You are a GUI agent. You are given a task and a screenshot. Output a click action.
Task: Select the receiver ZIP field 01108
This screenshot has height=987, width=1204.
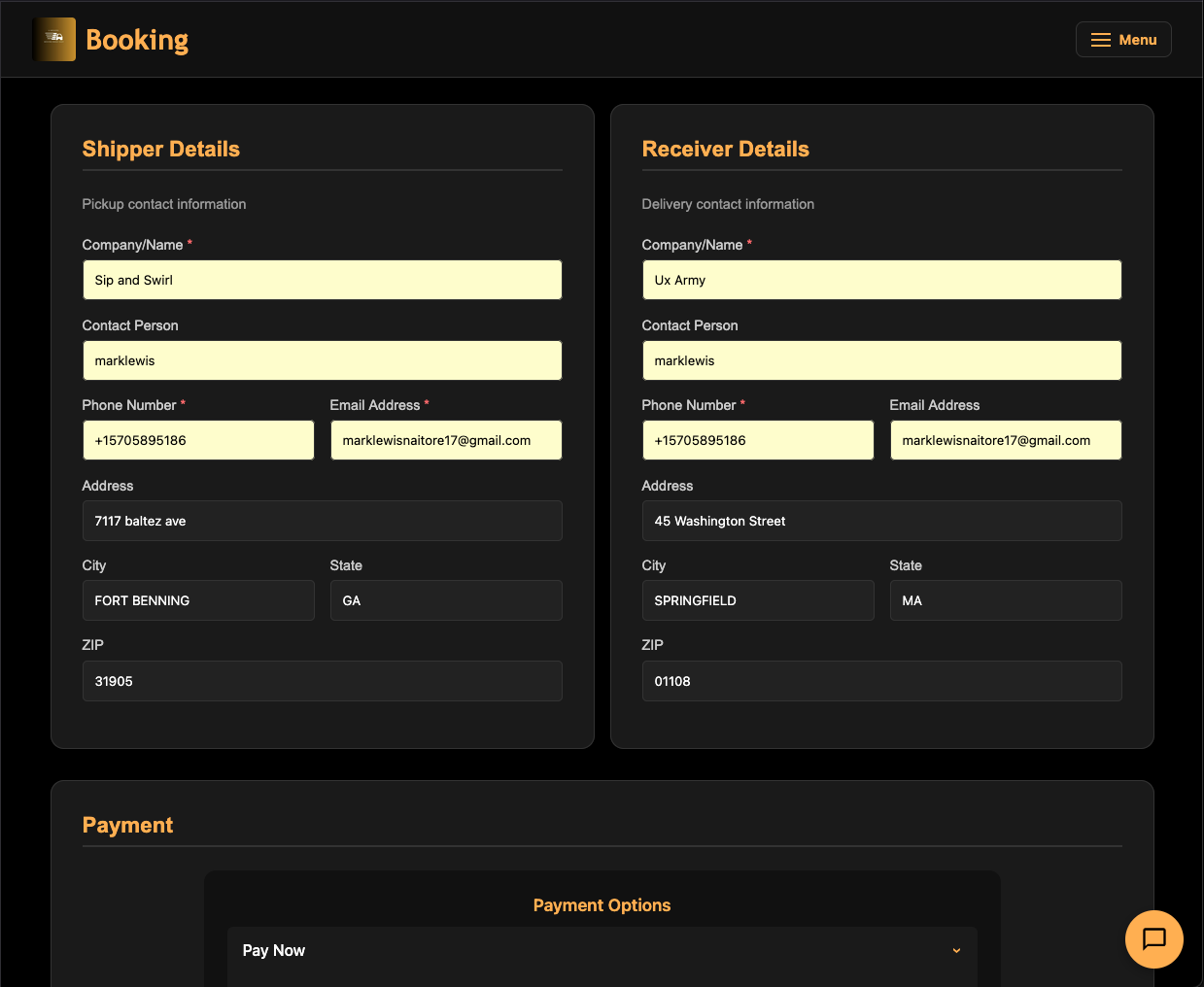tap(881, 681)
